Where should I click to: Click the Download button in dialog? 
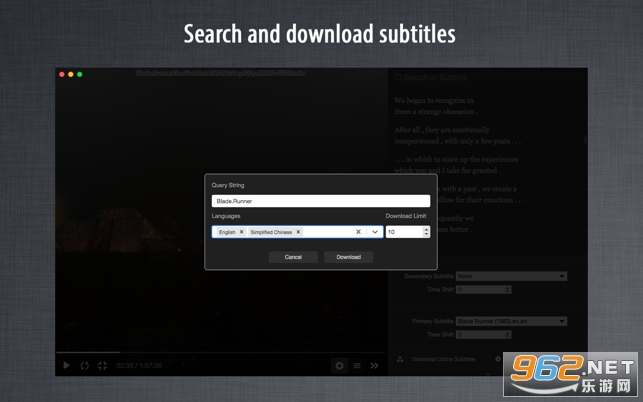click(x=348, y=257)
